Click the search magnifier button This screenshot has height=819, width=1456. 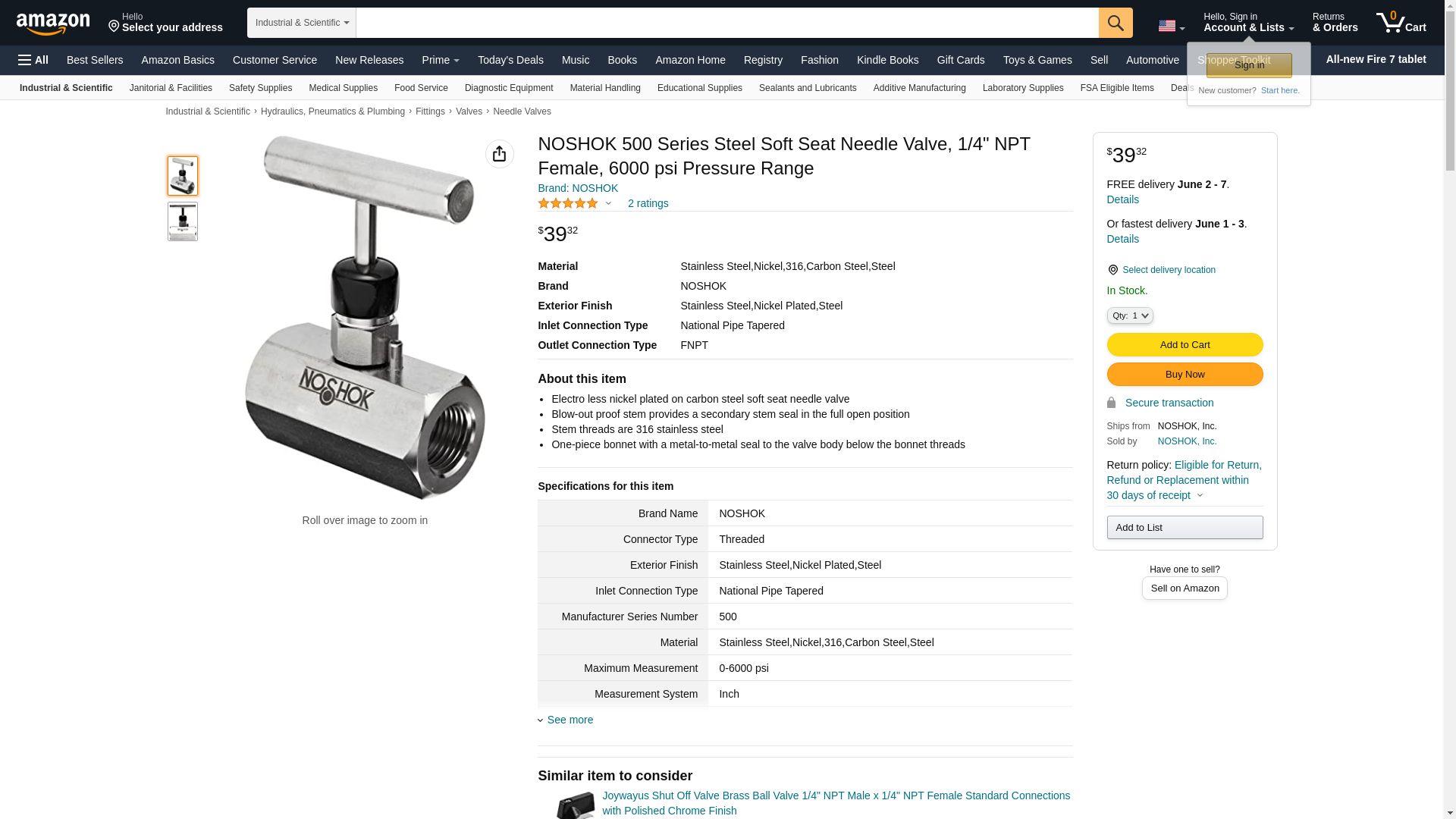[x=1116, y=23]
